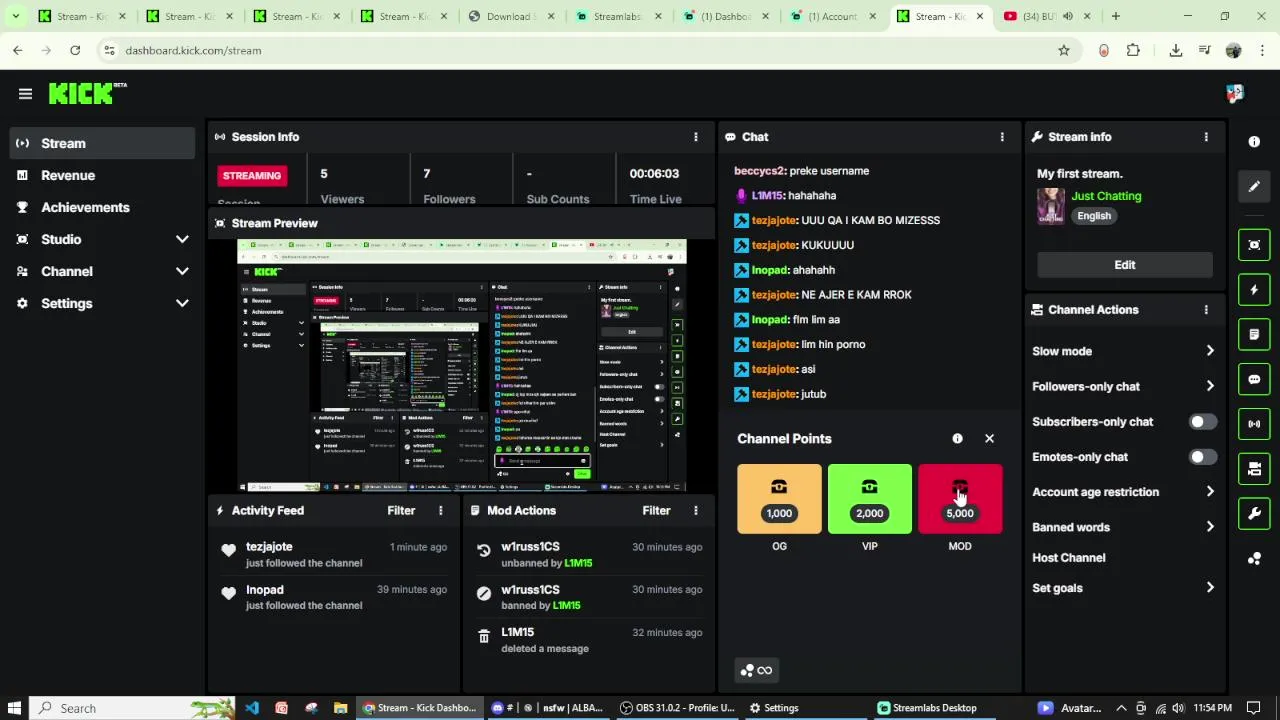Select Stream in the left sidebar
This screenshot has height=720, width=1280.
tap(104, 143)
